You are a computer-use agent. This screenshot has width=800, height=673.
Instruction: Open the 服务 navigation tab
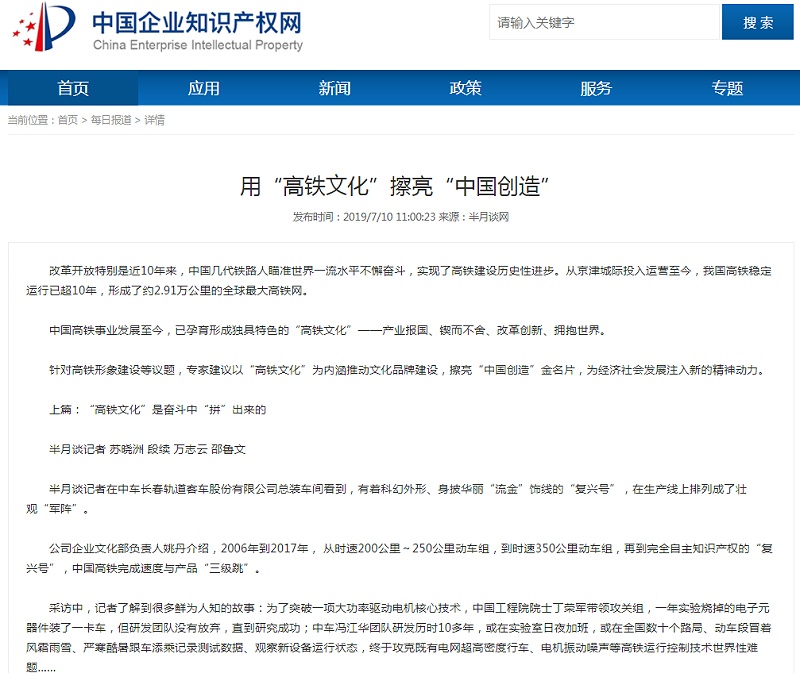tap(596, 88)
